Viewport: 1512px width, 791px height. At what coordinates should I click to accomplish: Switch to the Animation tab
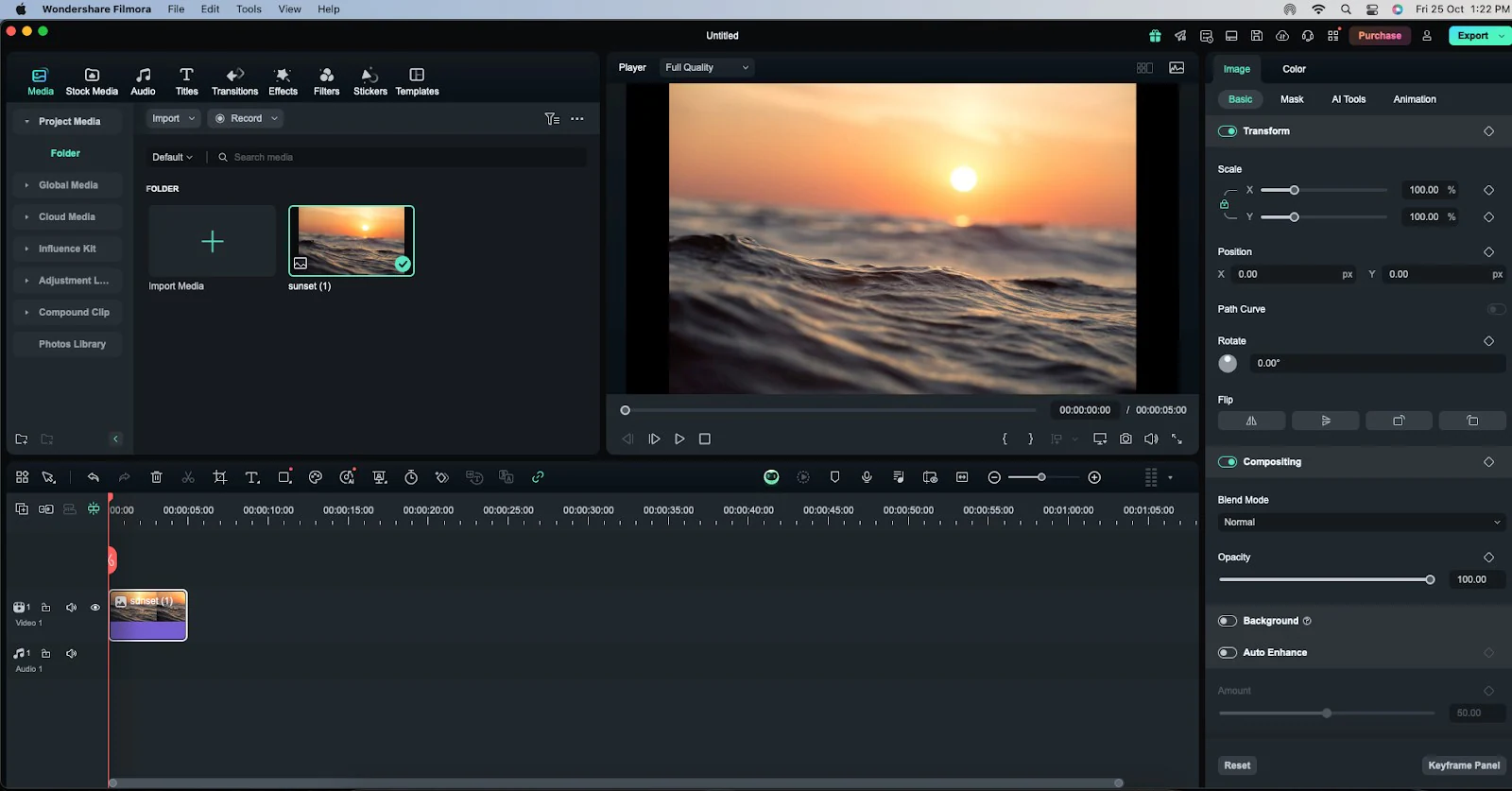tap(1415, 99)
